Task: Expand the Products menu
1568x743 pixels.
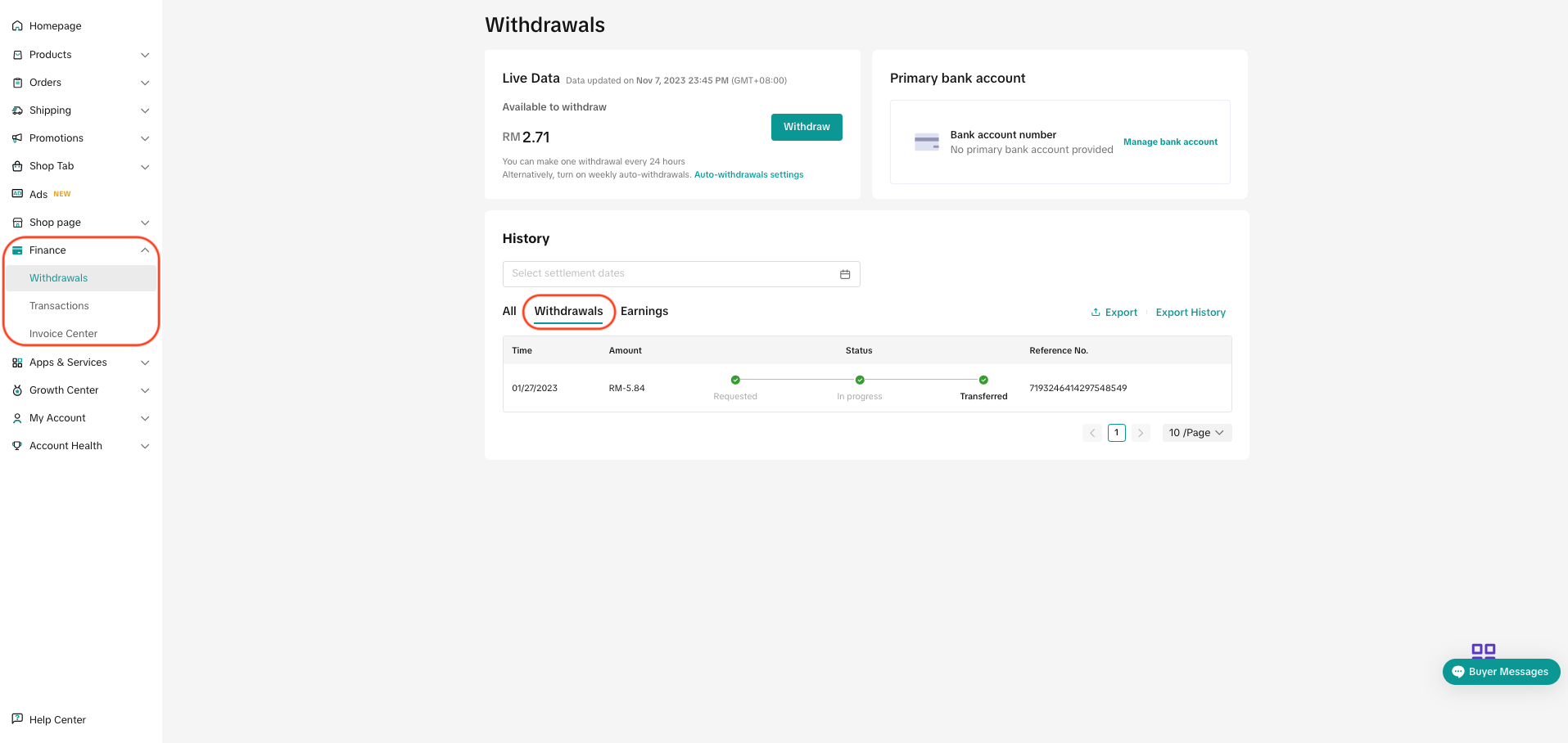Action: (145, 55)
